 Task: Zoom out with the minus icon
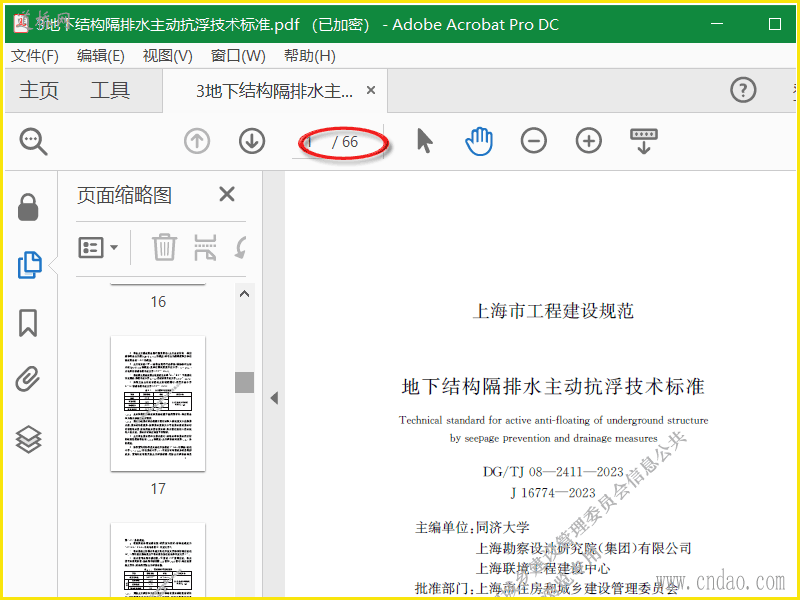point(534,141)
